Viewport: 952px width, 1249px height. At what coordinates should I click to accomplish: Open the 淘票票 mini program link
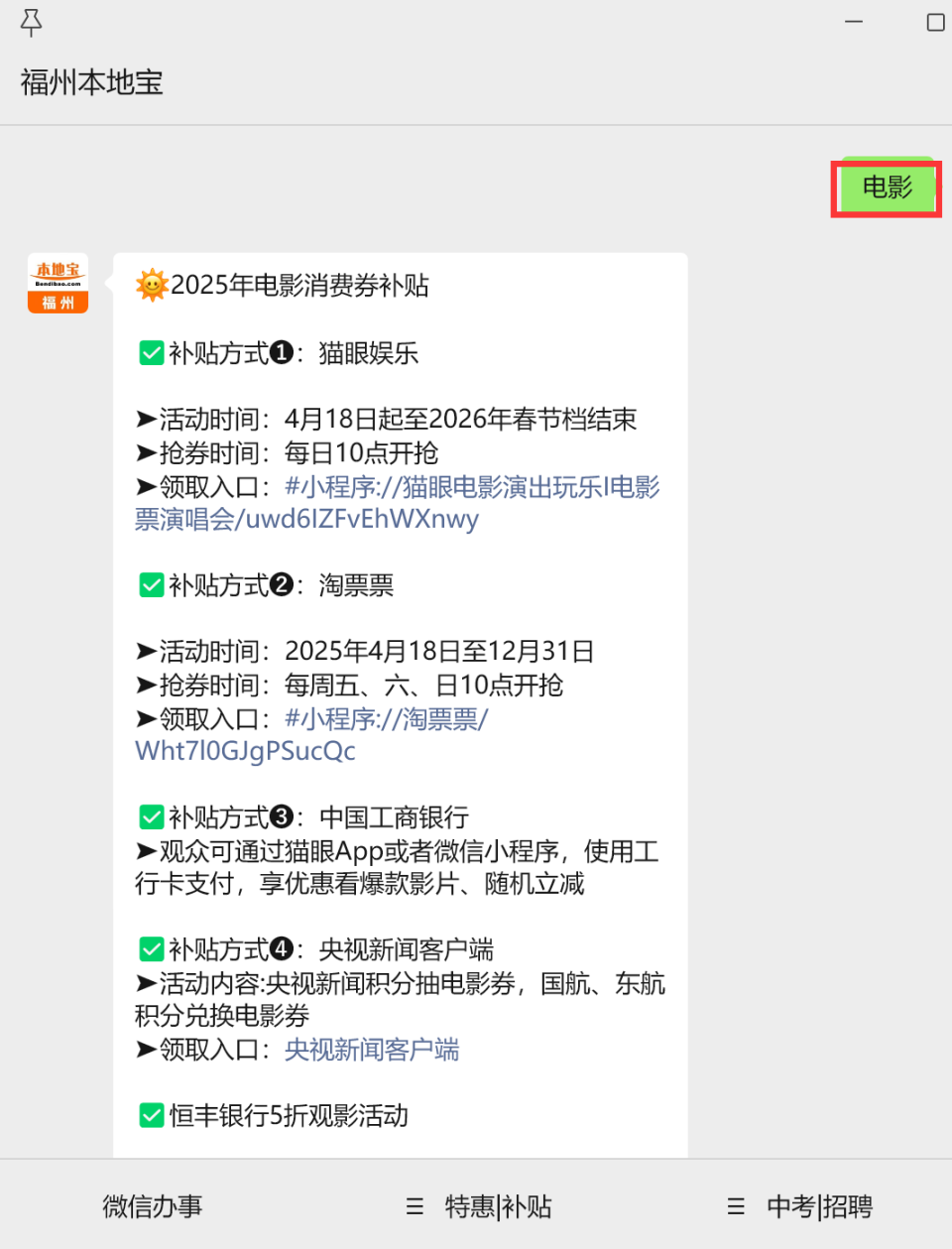pos(311,735)
